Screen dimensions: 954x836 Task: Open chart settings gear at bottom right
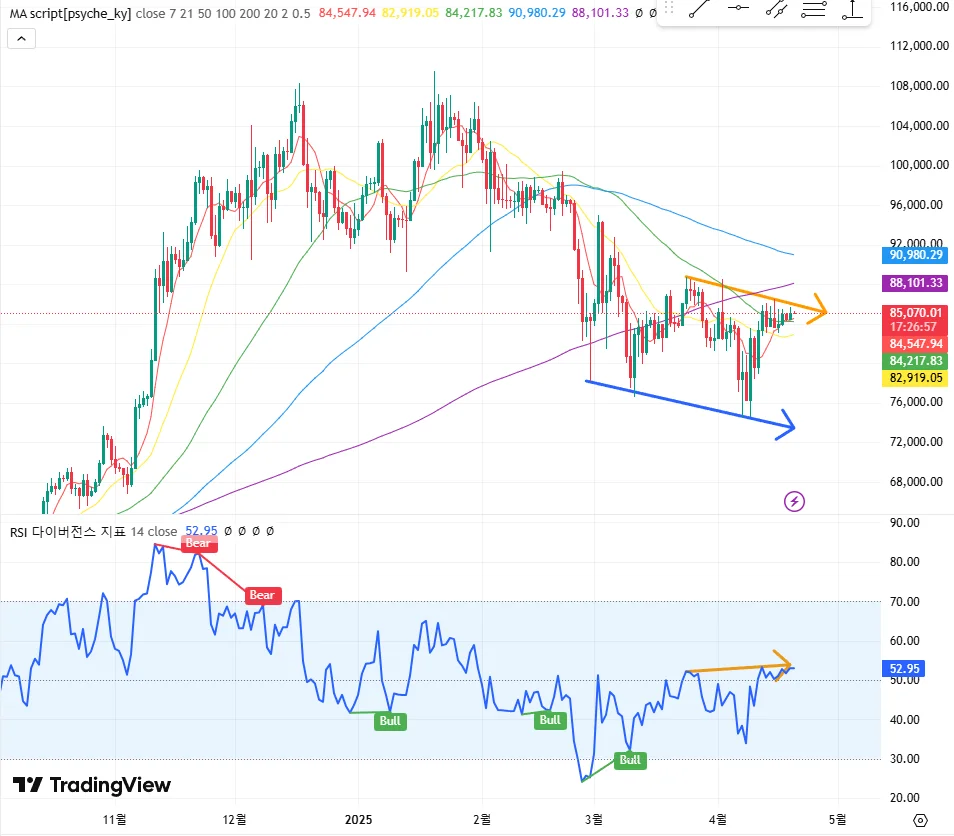click(921, 820)
